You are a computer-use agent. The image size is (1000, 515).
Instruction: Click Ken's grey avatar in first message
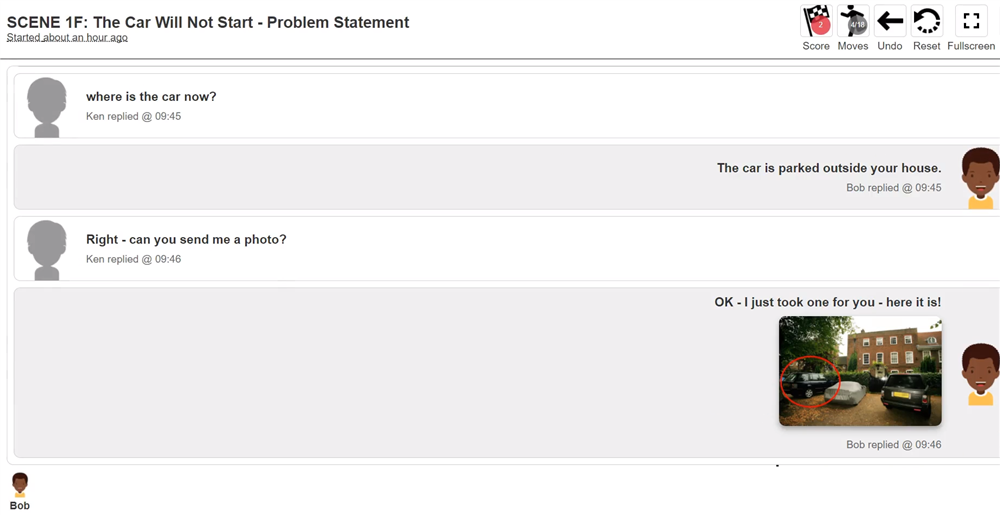[47, 107]
